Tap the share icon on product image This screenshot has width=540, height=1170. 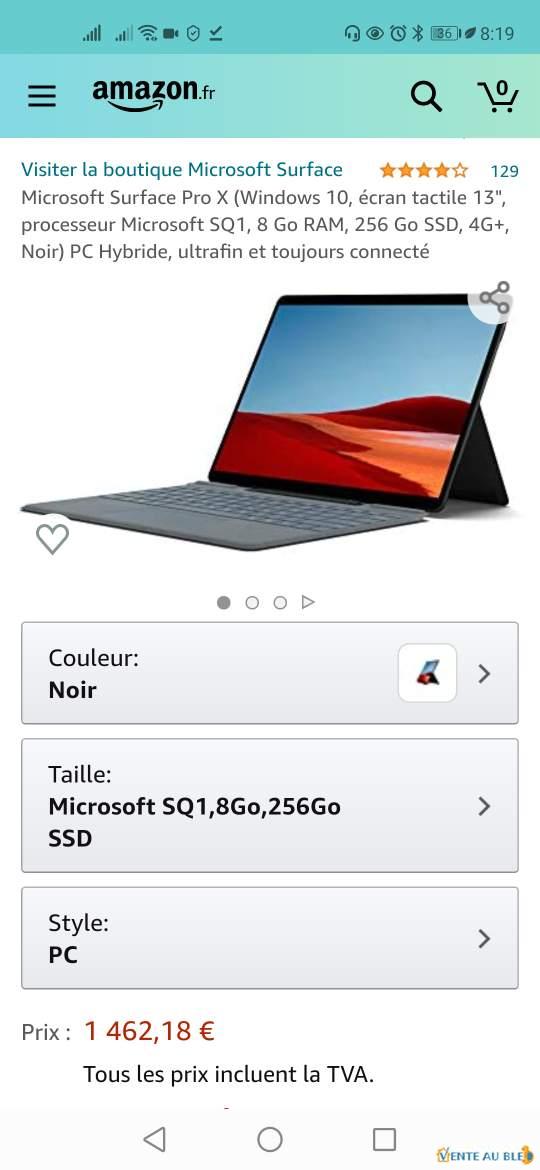click(x=495, y=298)
